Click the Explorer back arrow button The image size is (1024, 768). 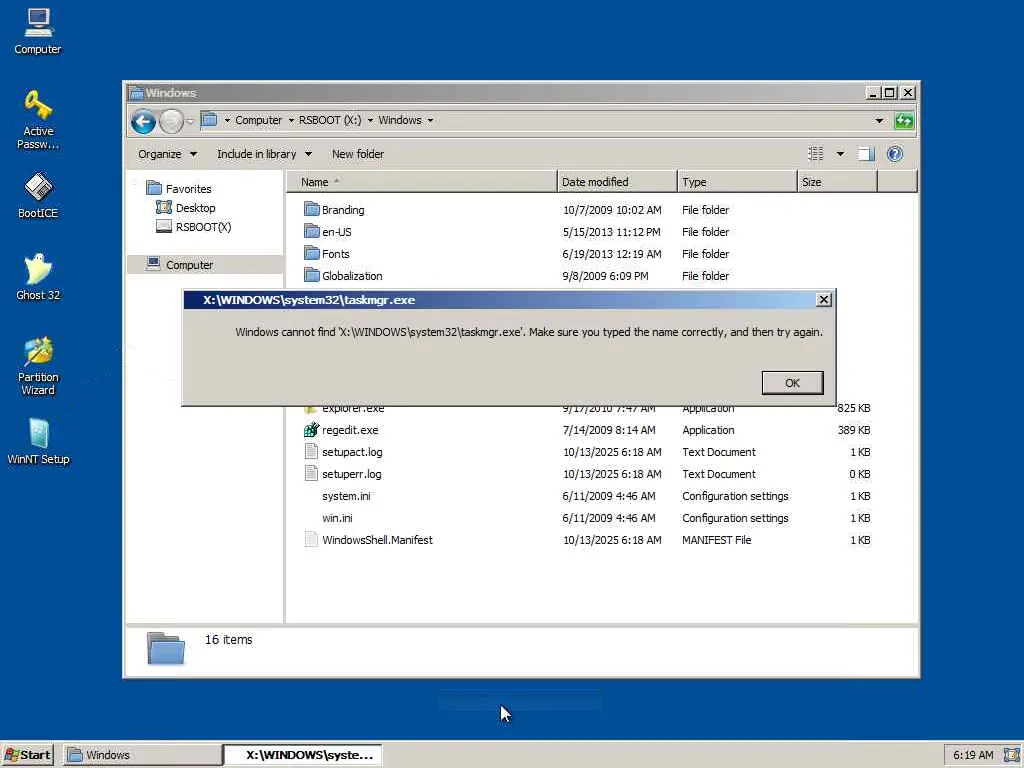click(143, 121)
